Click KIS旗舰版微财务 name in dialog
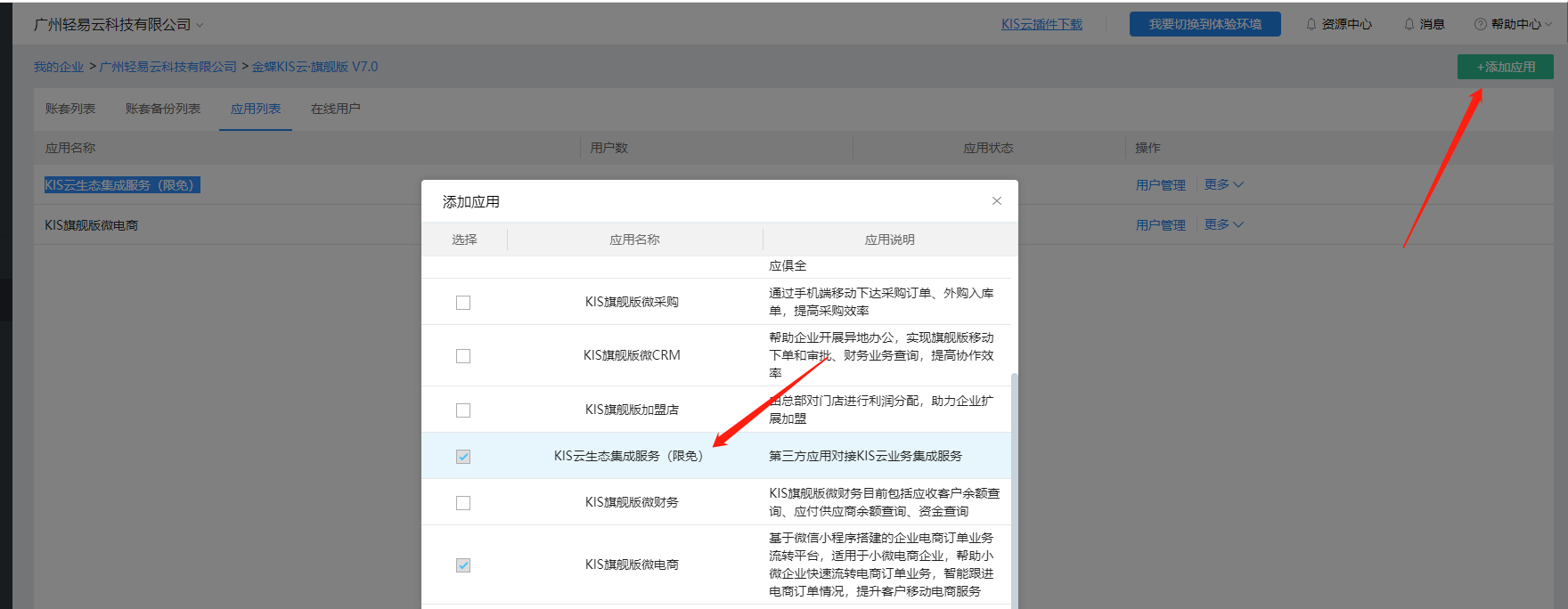1568x609 pixels. 632,502
